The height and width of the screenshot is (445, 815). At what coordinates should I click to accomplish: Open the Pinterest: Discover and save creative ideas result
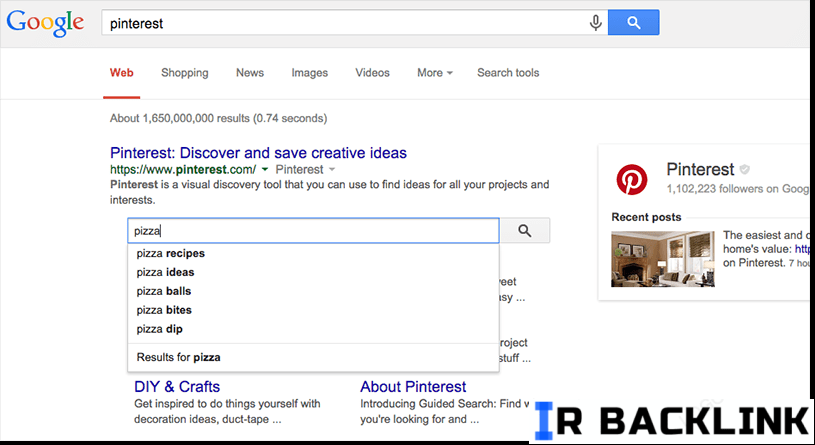point(258,153)
